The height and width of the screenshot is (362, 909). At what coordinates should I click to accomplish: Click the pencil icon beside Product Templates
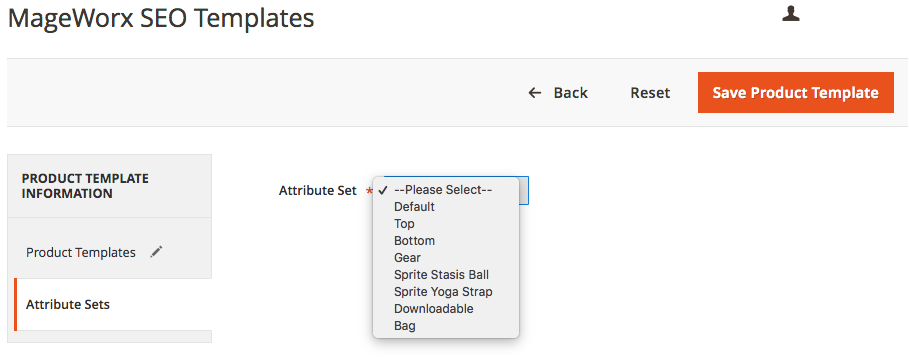coord(156,252)
